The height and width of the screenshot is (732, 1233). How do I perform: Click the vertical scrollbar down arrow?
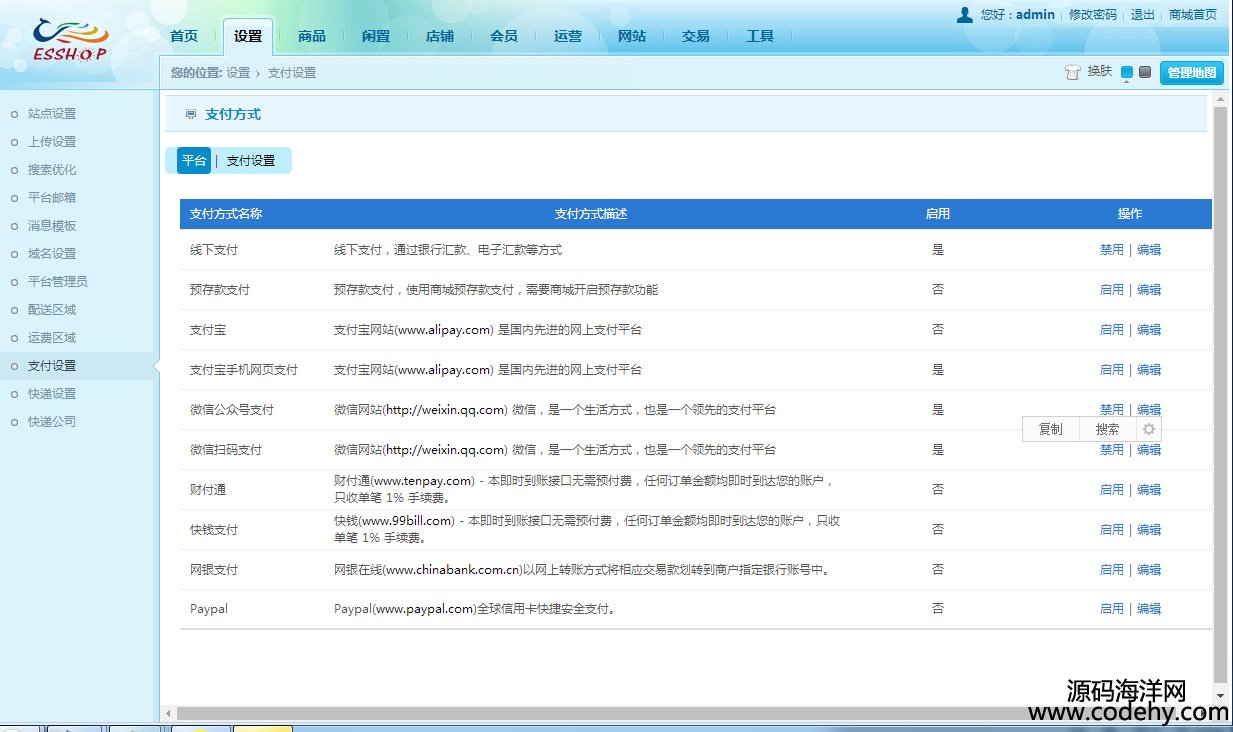click(1220, 696)
